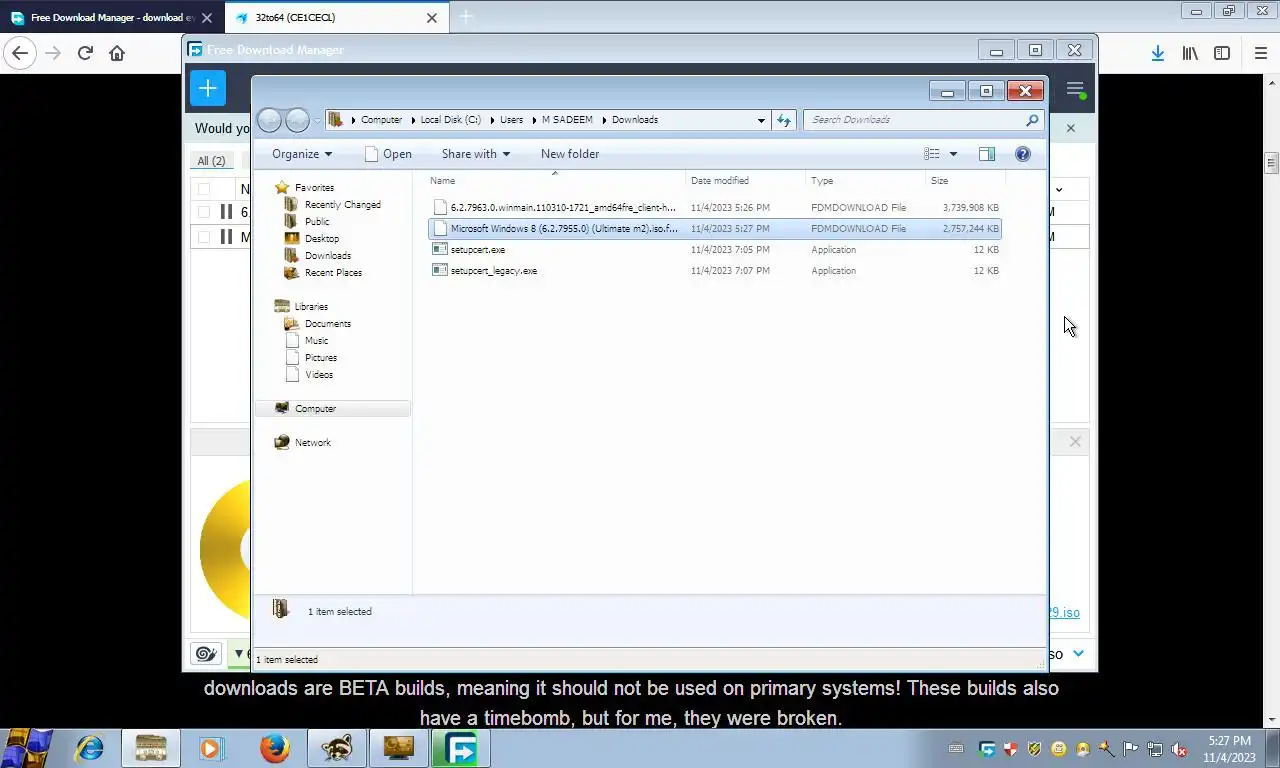Change your view icon in Explorer
Image resolution: width=1280 pixels, height=768 pixels.
click(x=932, y=154)
